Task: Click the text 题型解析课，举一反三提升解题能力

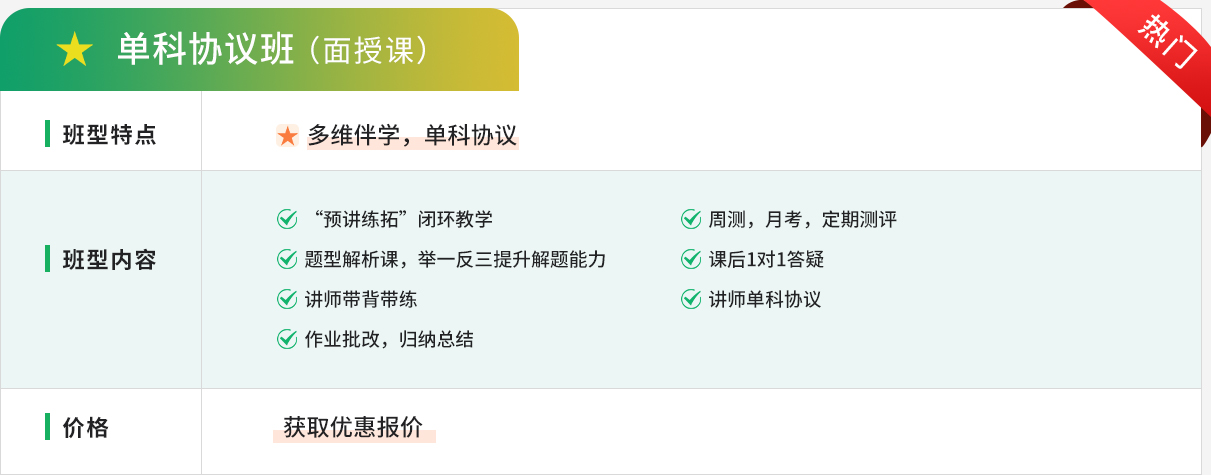Action: pyautogui.click(x=455, y=259)
